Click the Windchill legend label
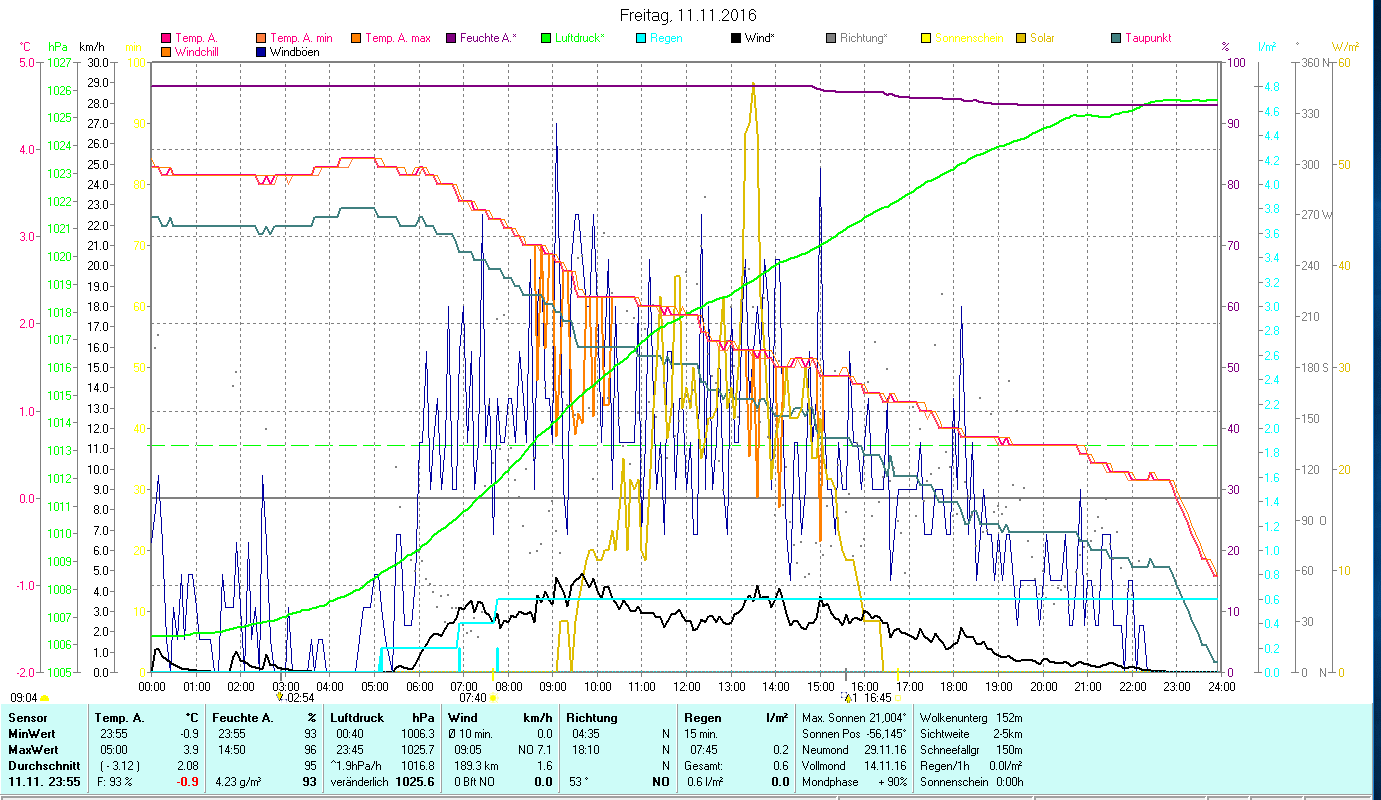Screen dimensions: 1381x800 tap(200, 52)
